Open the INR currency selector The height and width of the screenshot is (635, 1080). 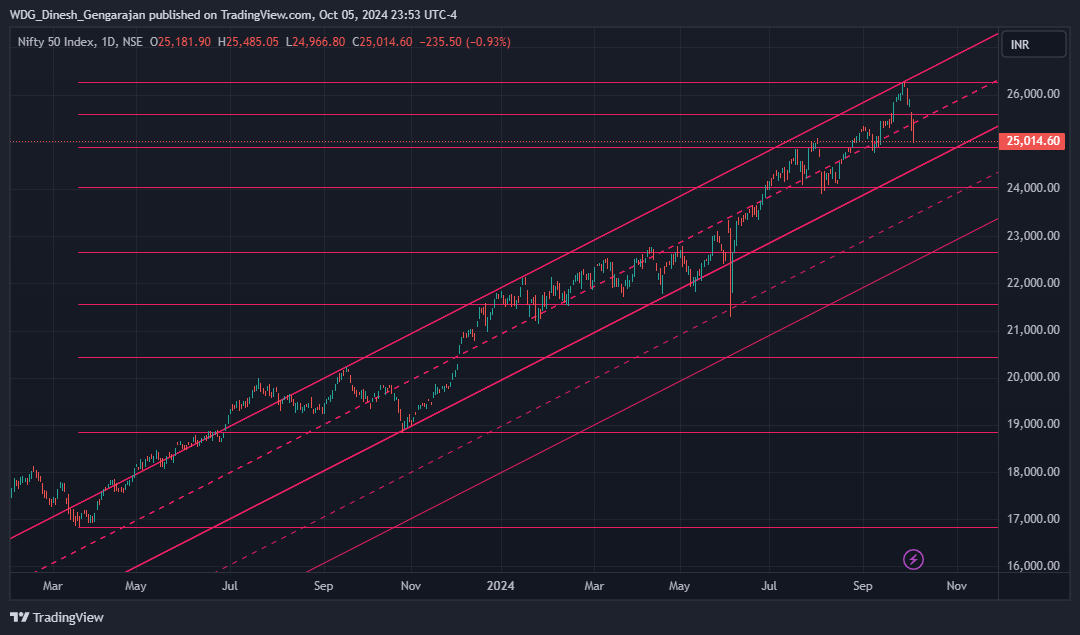(x=1033, y=45)
